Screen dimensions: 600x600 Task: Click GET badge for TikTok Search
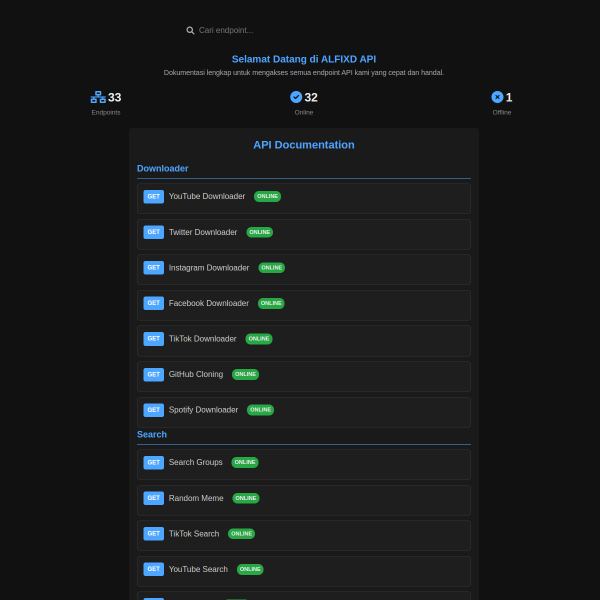[x=153, y=534]
